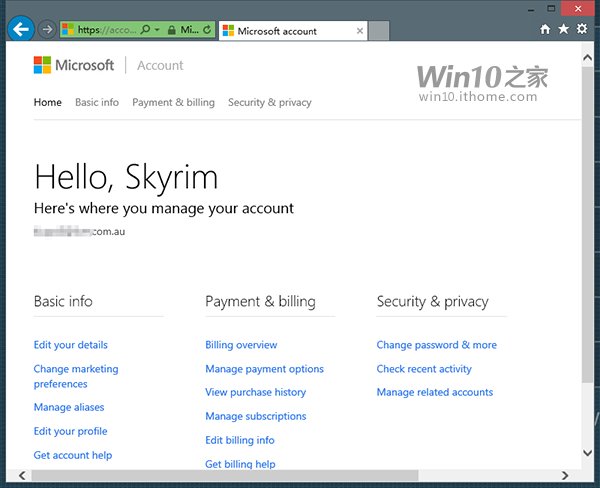
Task: Go back with the browser back arrow
Action: click(x=21, y=29)
